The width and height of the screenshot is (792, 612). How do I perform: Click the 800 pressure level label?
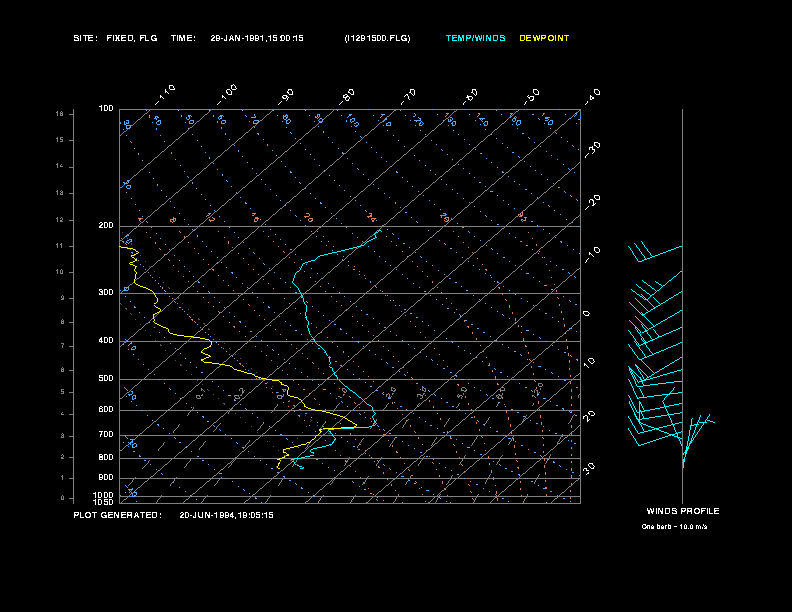click(x=106, y=457)
